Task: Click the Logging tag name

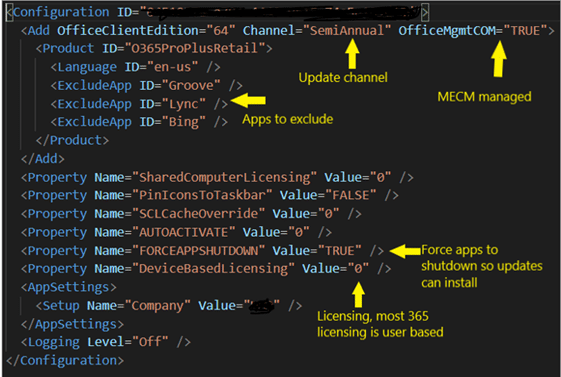Action: (54, 342)
